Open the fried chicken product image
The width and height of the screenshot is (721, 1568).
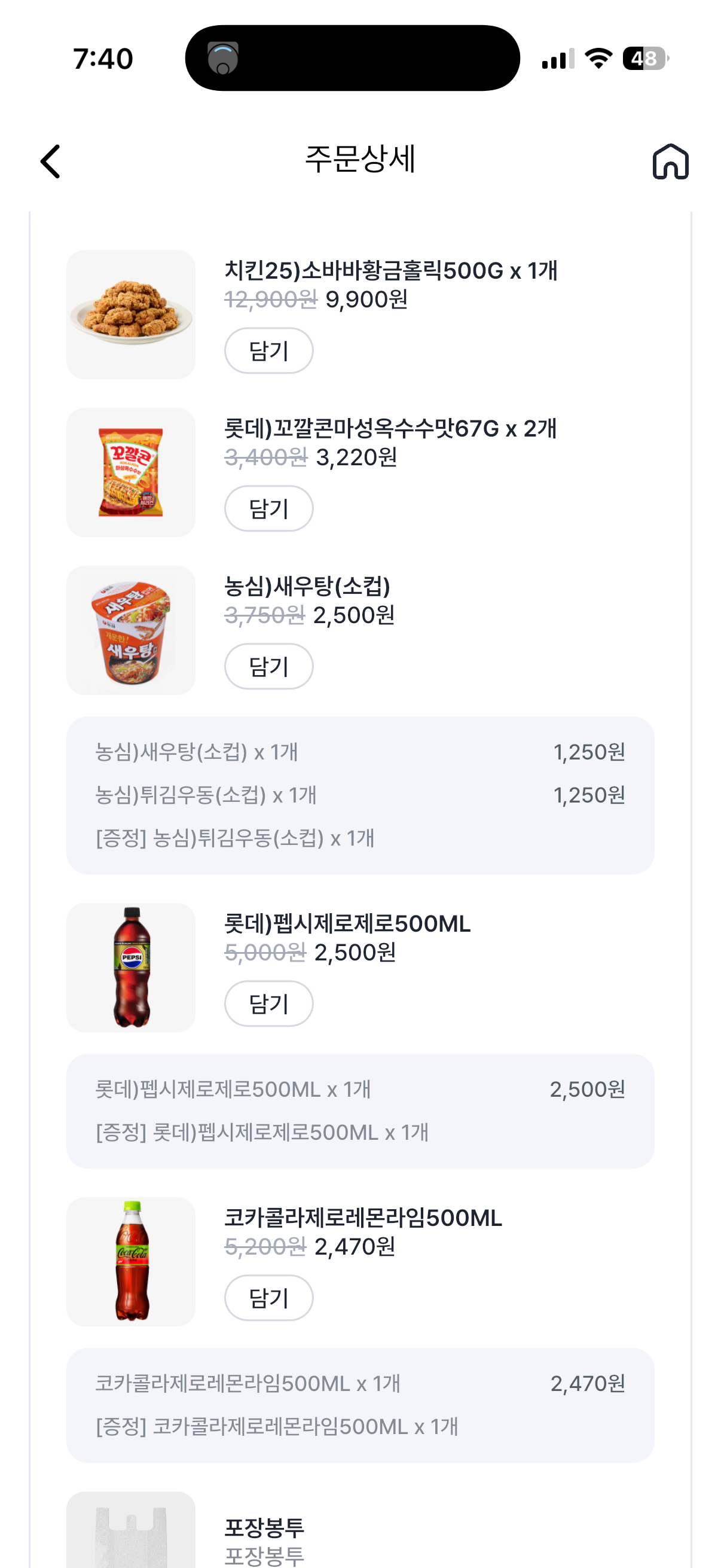tap(131, 315)
